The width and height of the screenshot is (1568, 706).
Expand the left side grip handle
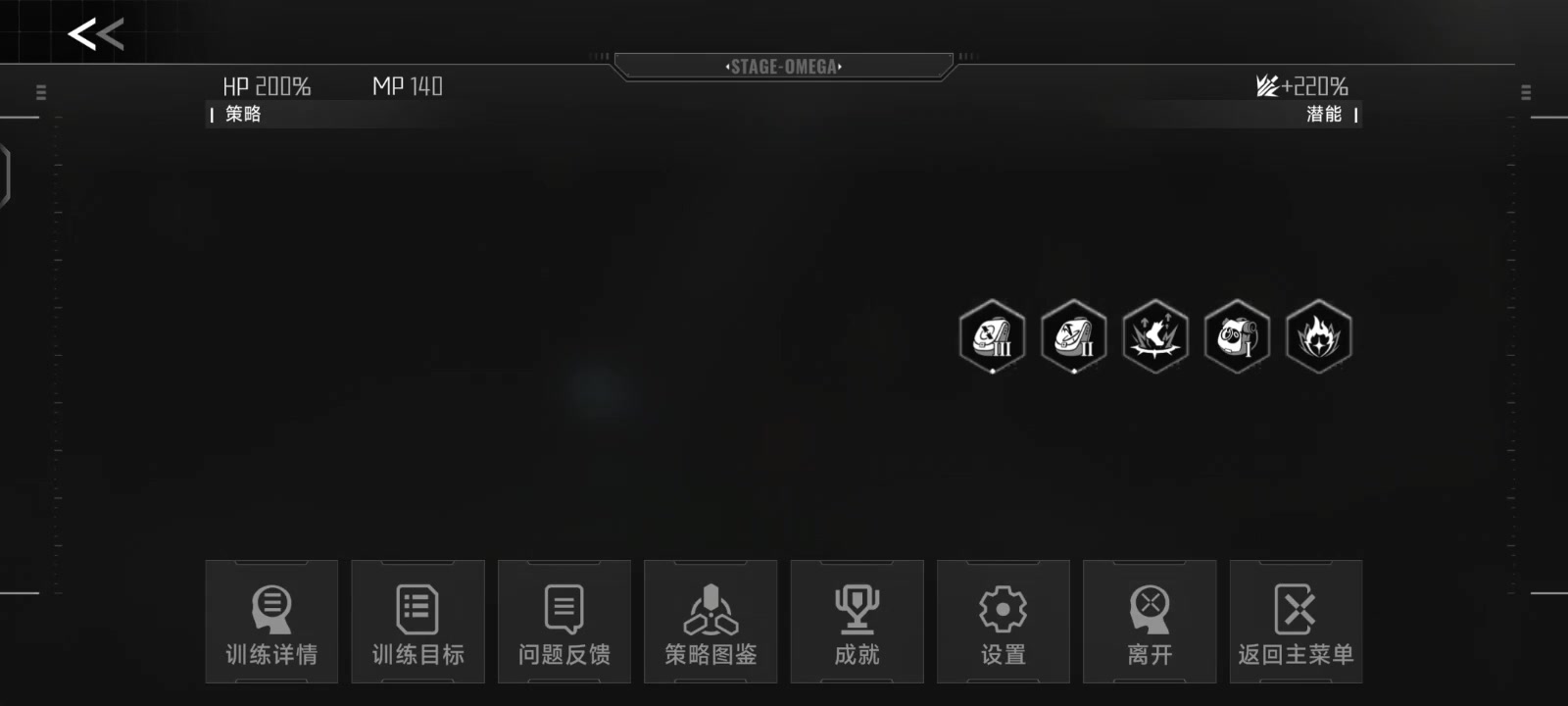click(x=40, y=92)
